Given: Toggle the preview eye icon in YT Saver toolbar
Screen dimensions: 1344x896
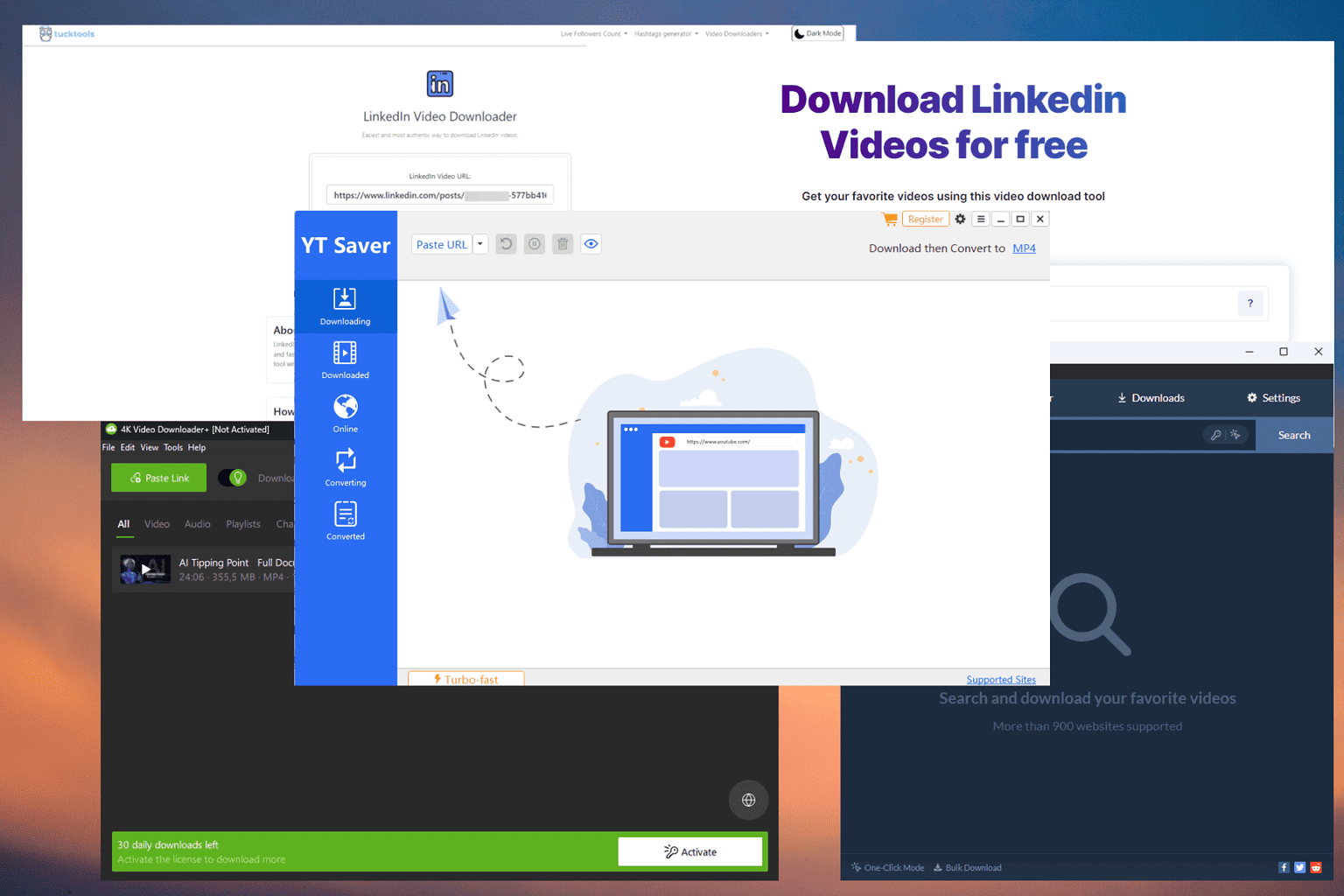Looking at the screenshot, I should click(x=591, y=243).
